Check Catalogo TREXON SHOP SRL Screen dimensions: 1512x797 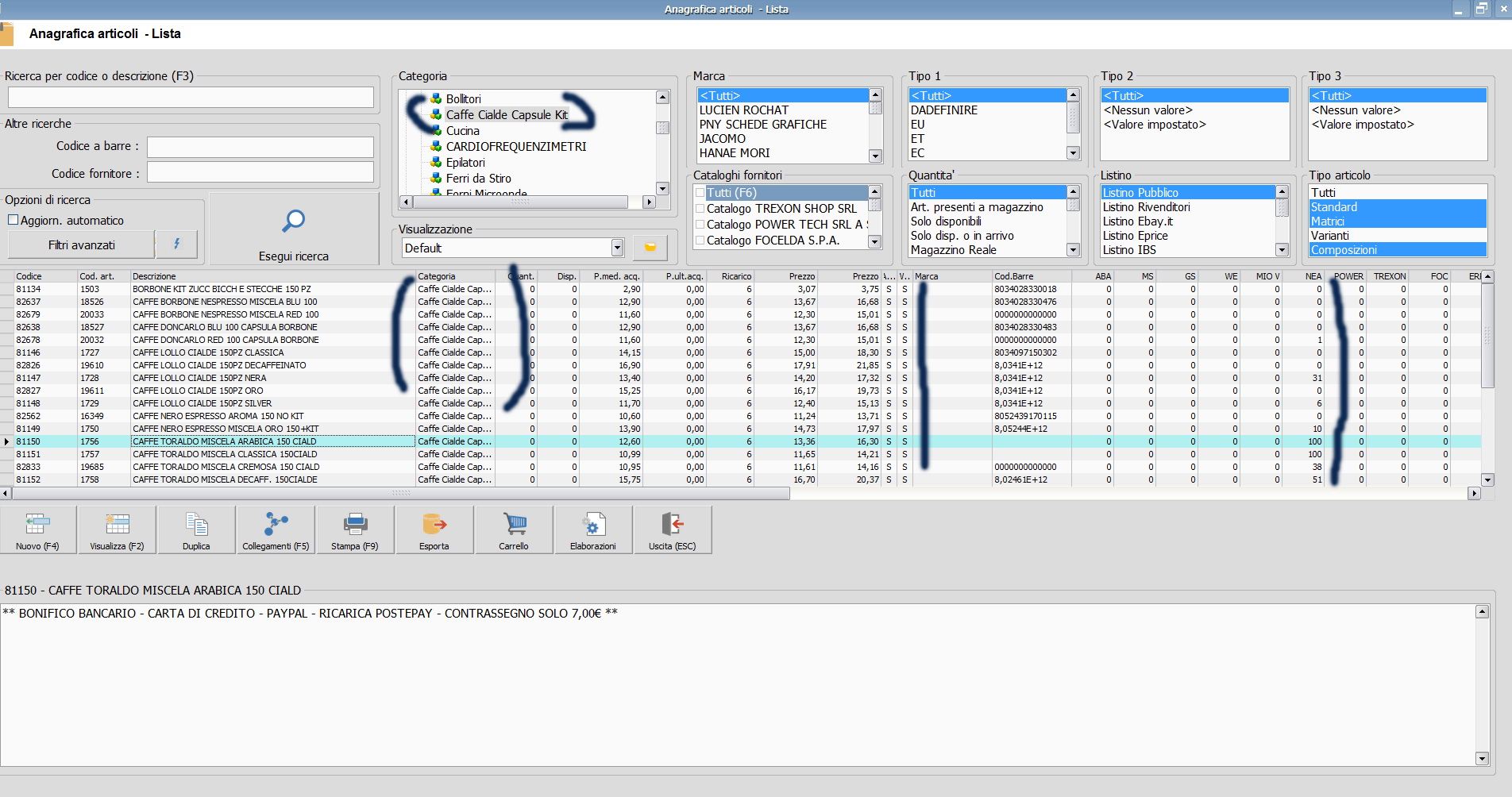coord(700,209)
